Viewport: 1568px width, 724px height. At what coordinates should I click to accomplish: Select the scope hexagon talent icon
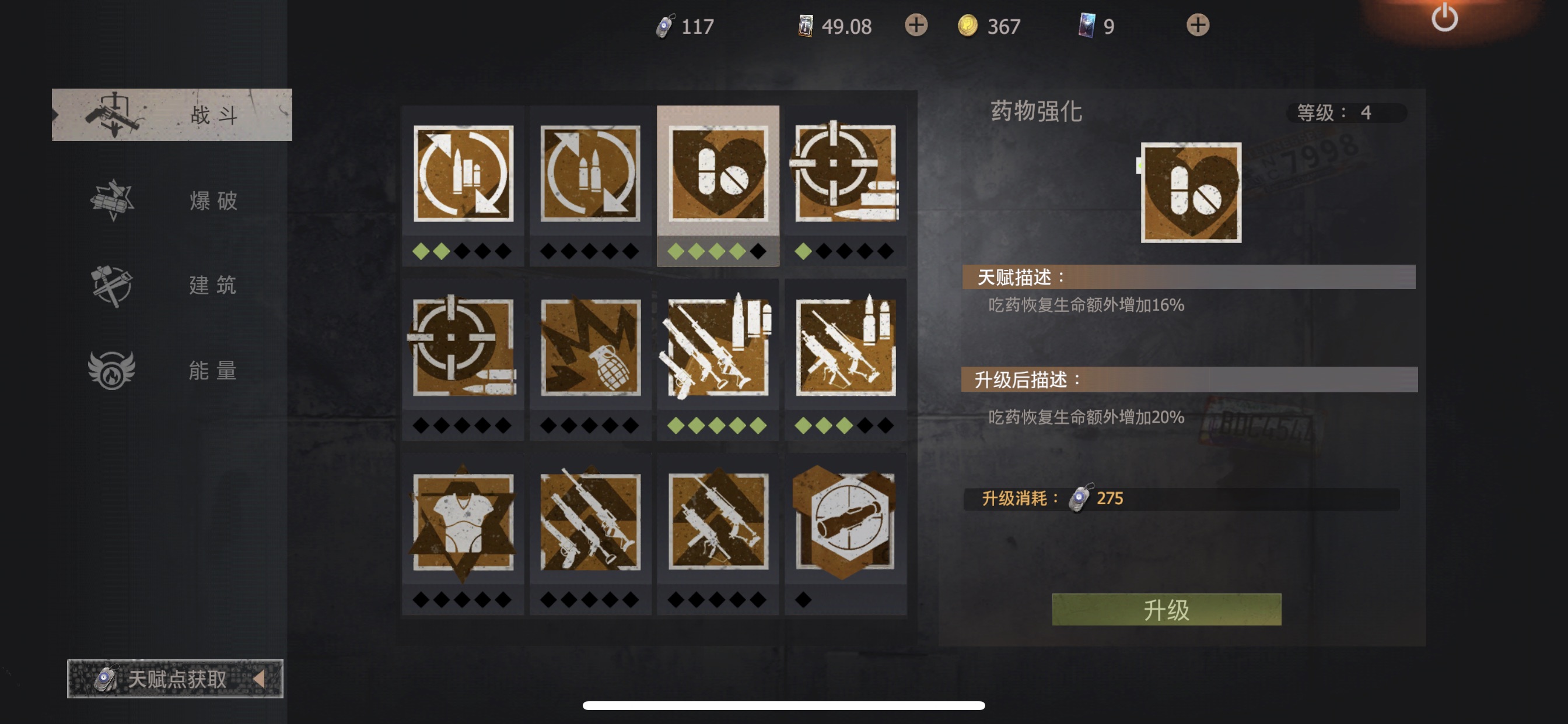pyautogui.click(x=845, y=522)
